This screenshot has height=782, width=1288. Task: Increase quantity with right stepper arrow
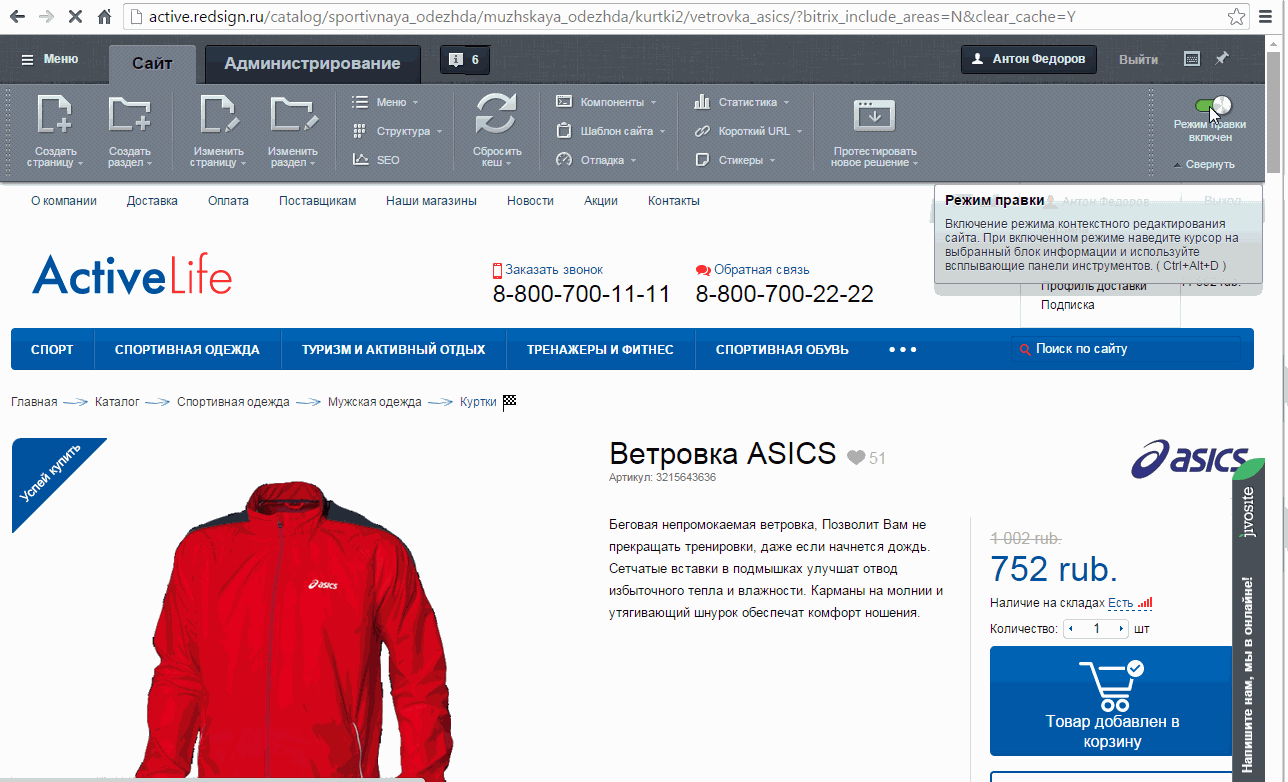coord(1121,629)
